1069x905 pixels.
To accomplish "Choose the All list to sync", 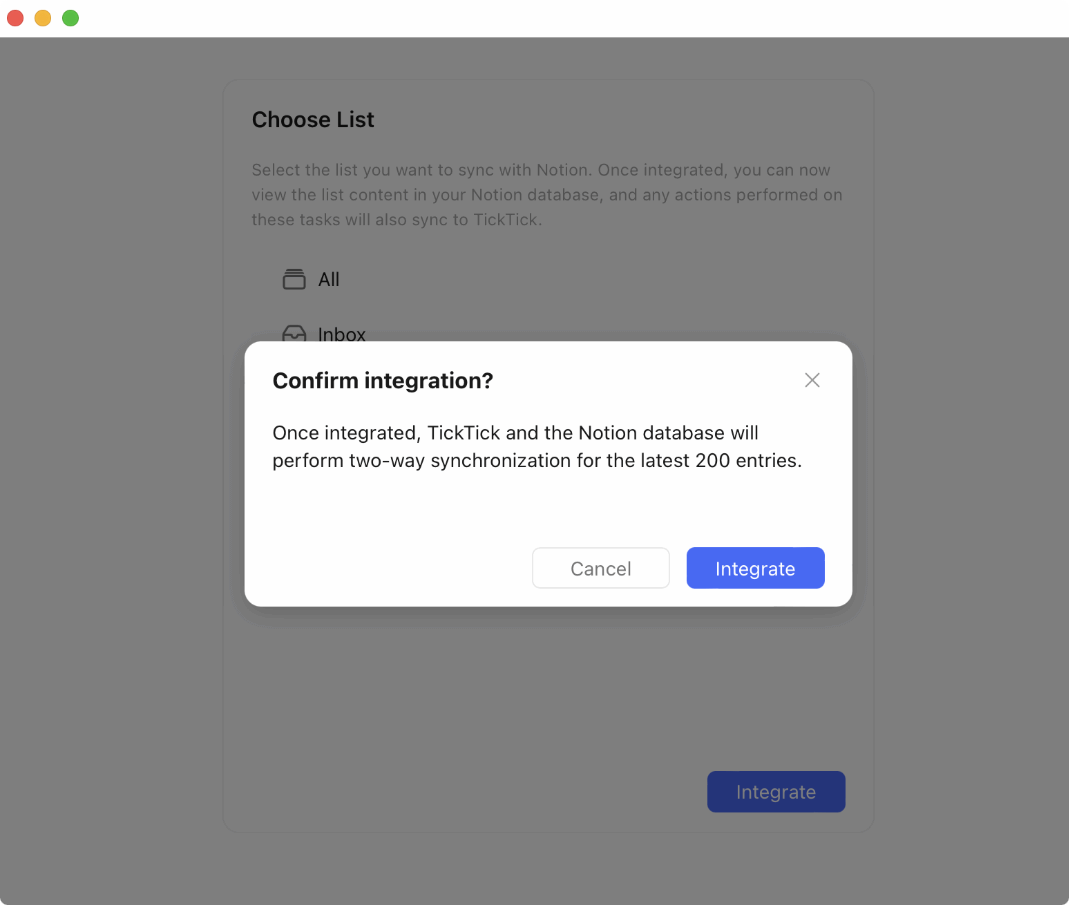I will [x=327, y=280].
